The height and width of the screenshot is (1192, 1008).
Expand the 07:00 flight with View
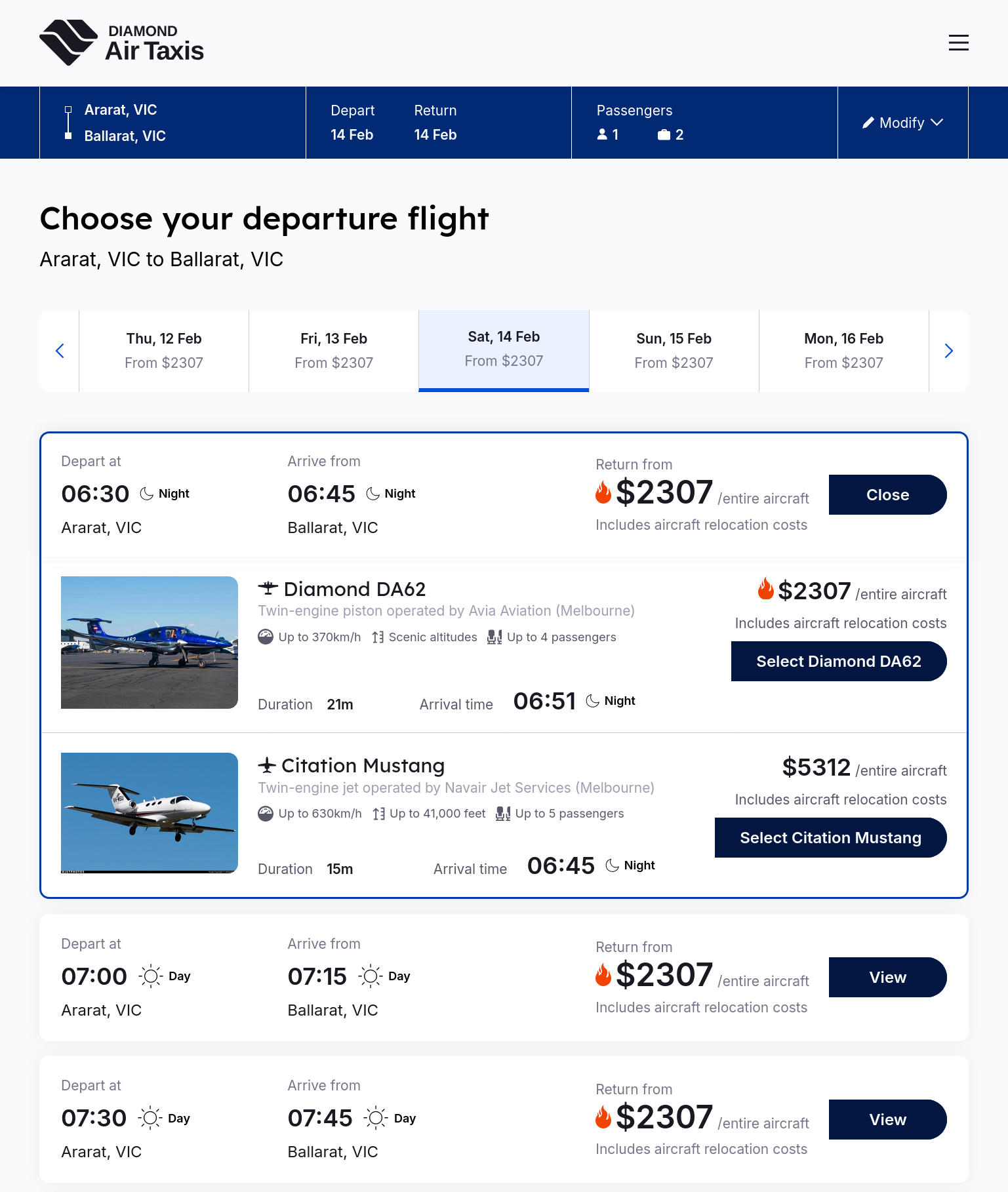887,978
